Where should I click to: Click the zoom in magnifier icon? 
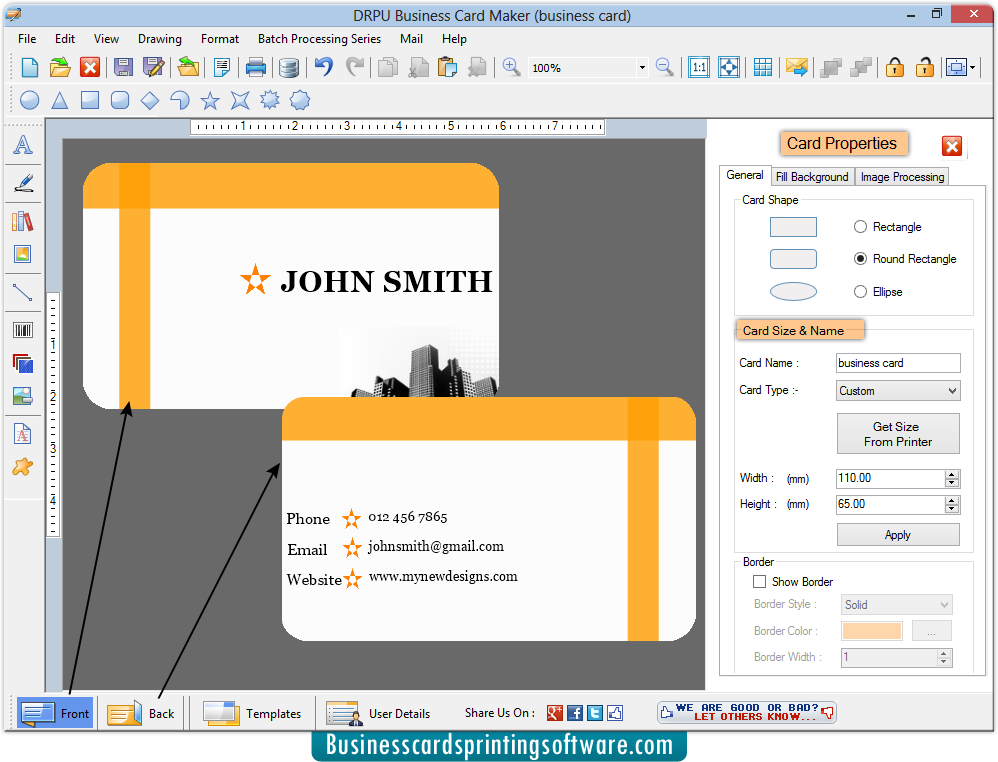(x=512, y=67)
